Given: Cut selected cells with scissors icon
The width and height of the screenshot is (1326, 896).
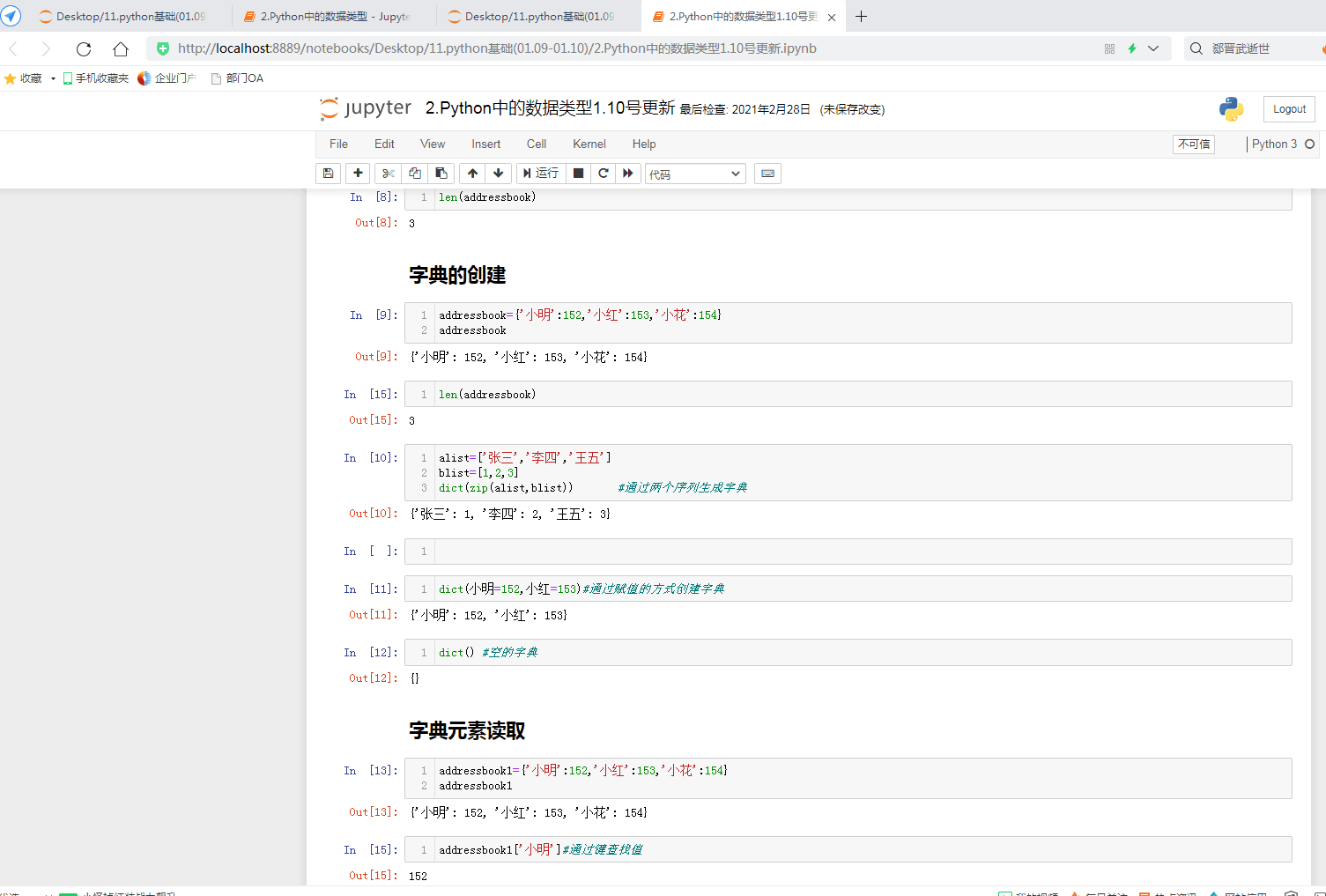Looking at the screenshot, I should click(388, 174).
